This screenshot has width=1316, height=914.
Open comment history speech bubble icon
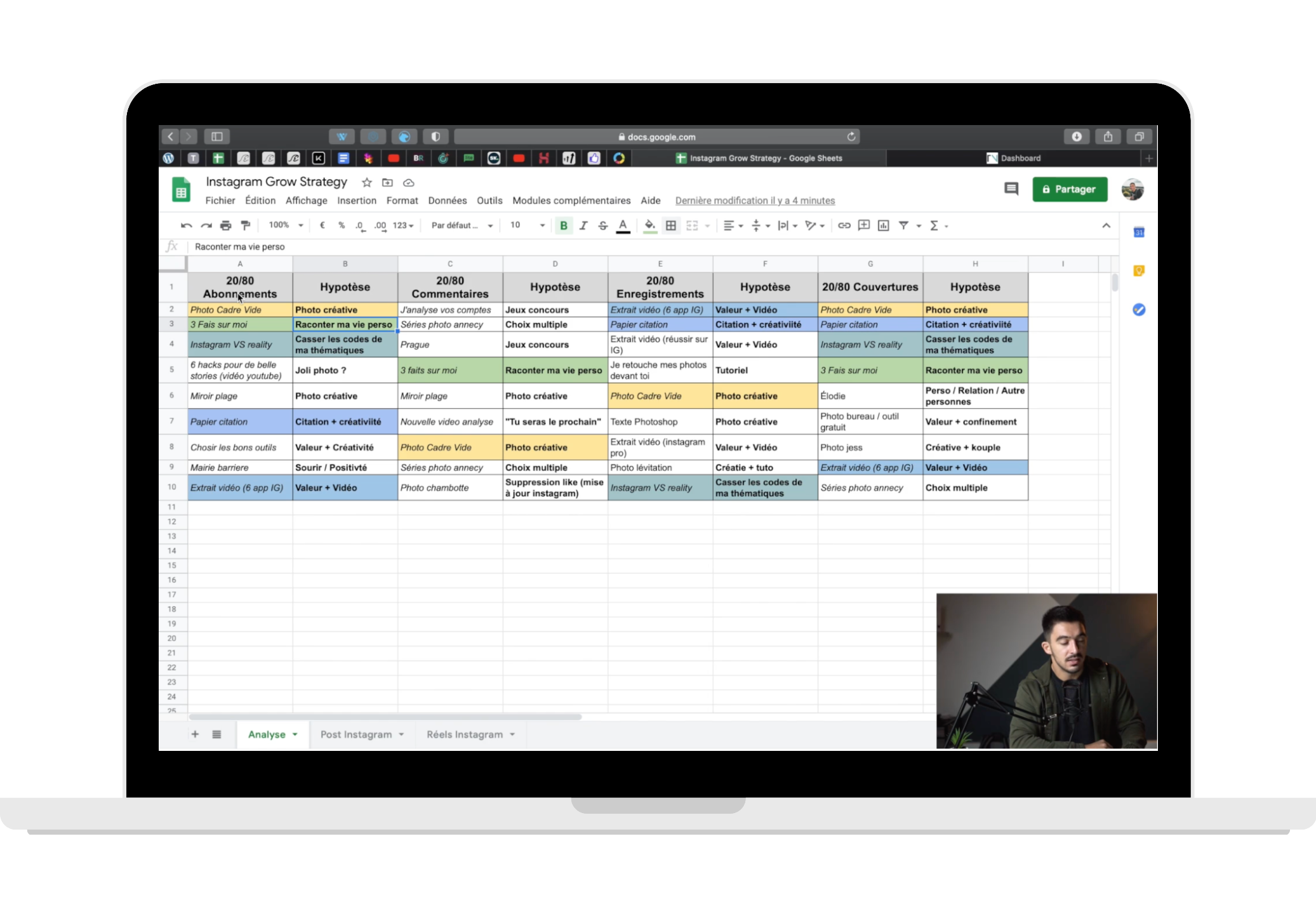[x=1011, y=189]
